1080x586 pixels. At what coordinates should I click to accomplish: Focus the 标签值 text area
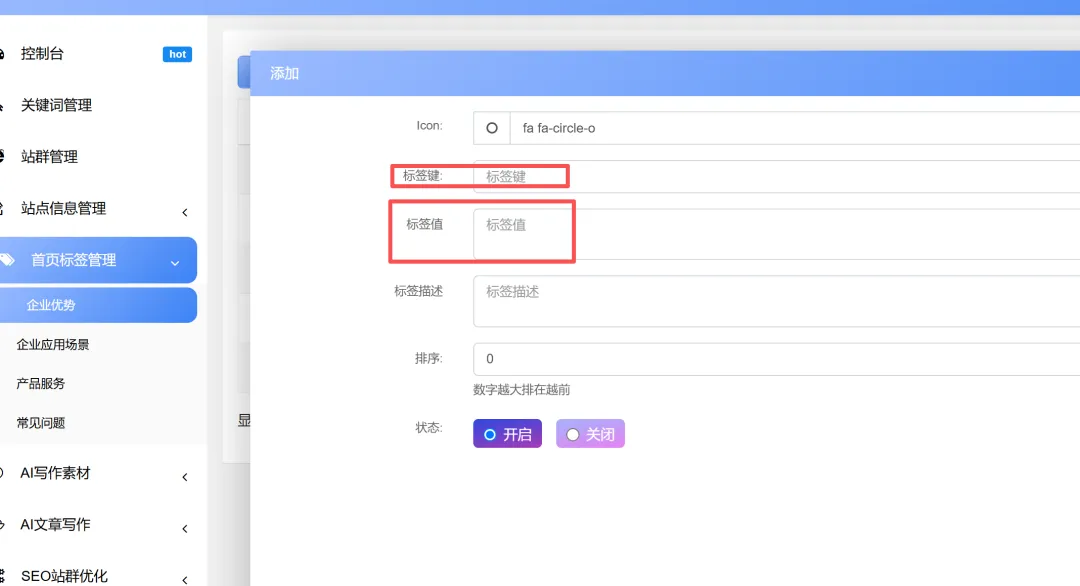[776, 234]
